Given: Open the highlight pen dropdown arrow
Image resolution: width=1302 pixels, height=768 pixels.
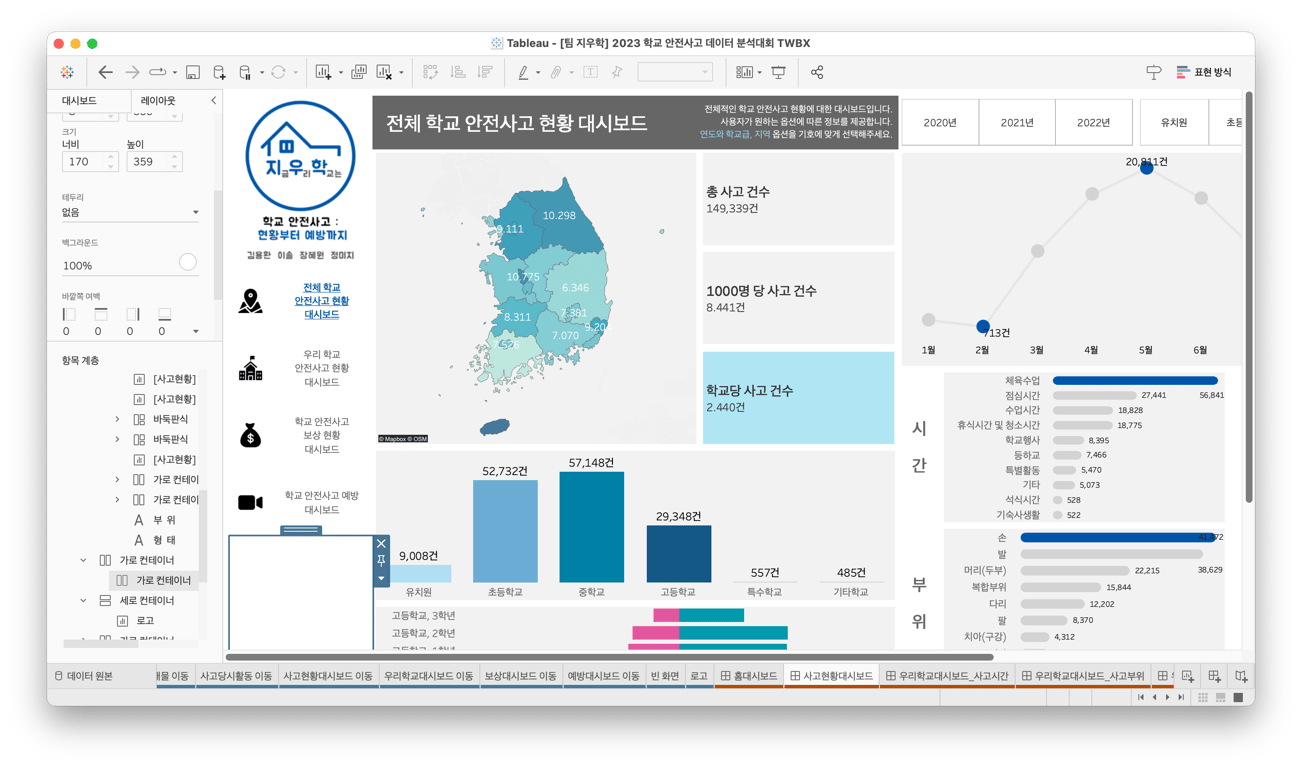Looking at the screenshot, I should point(538,73).
